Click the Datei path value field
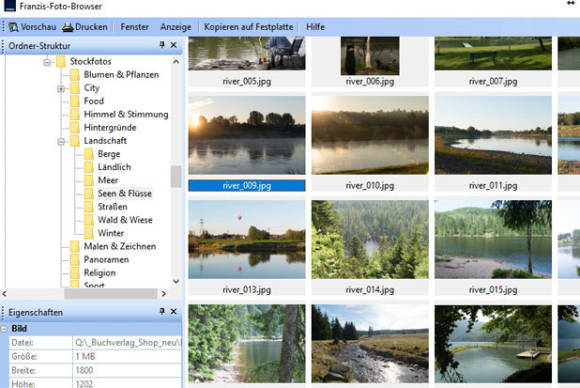The height and width of the screenshot is (388, 580). (128, 343)
